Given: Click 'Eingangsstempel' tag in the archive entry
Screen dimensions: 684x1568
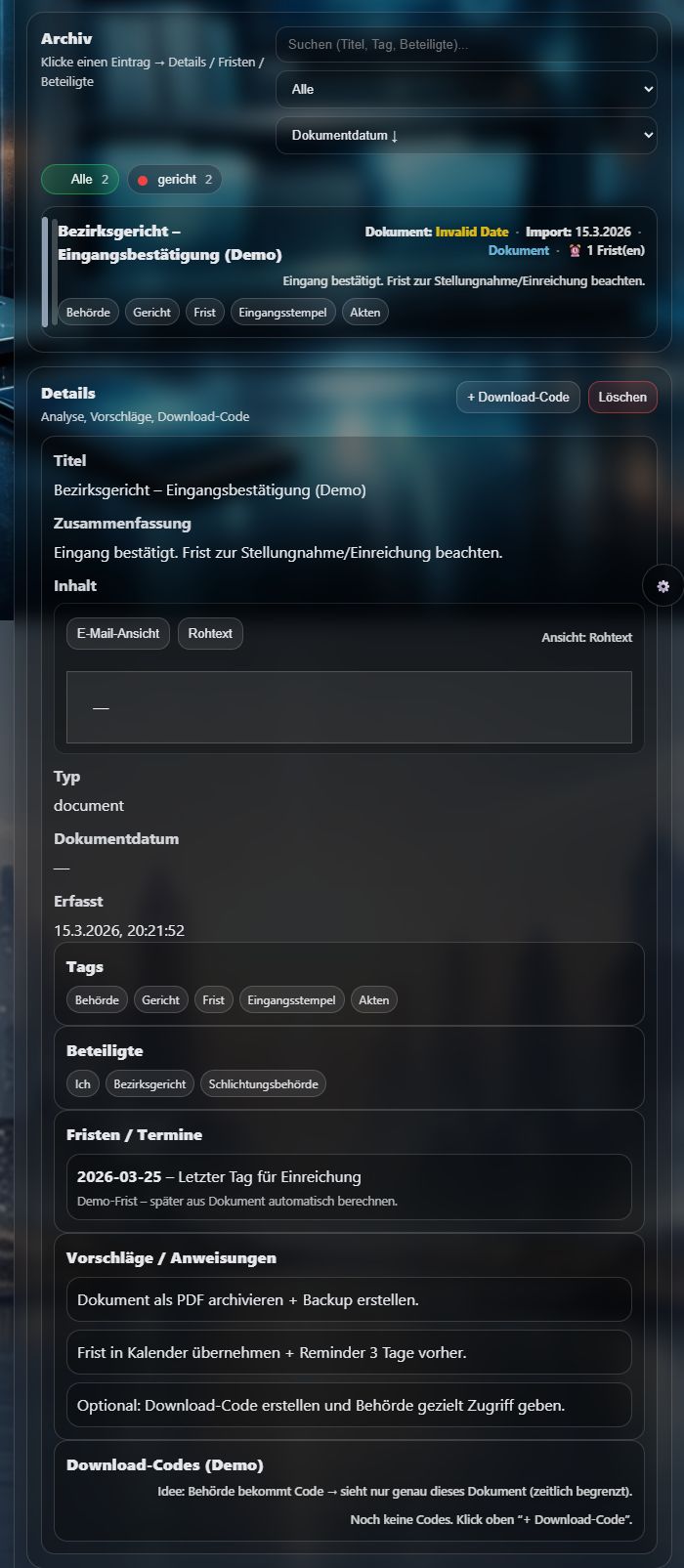Looking at the screenshot, I should click(283, 313).
